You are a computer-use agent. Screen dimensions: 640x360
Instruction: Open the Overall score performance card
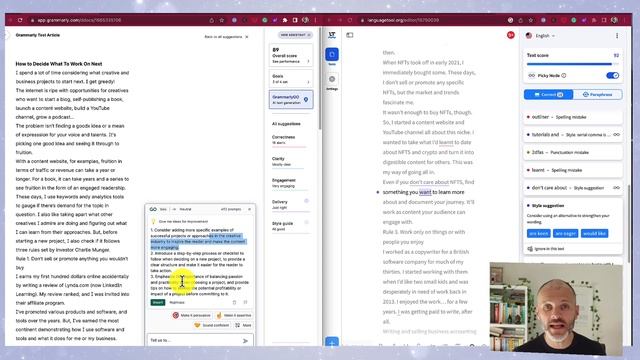pos(291,56)
